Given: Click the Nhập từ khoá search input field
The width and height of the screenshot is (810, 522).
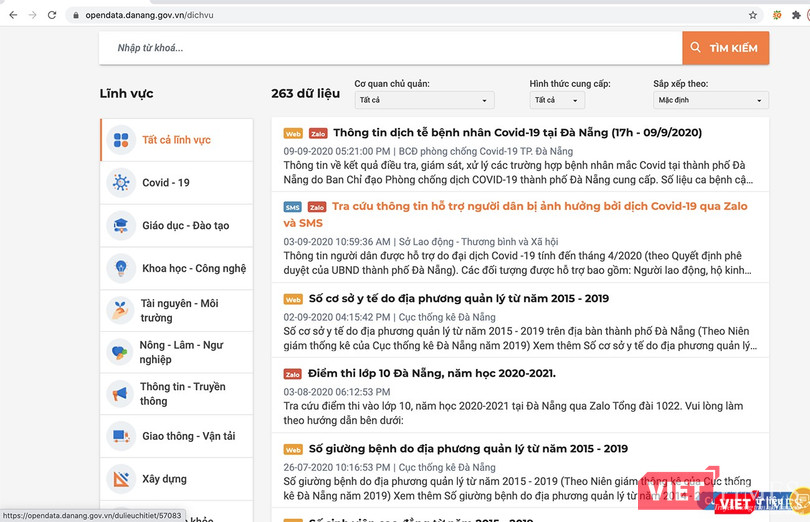Looking at the screenshot, I should (390, 48).
